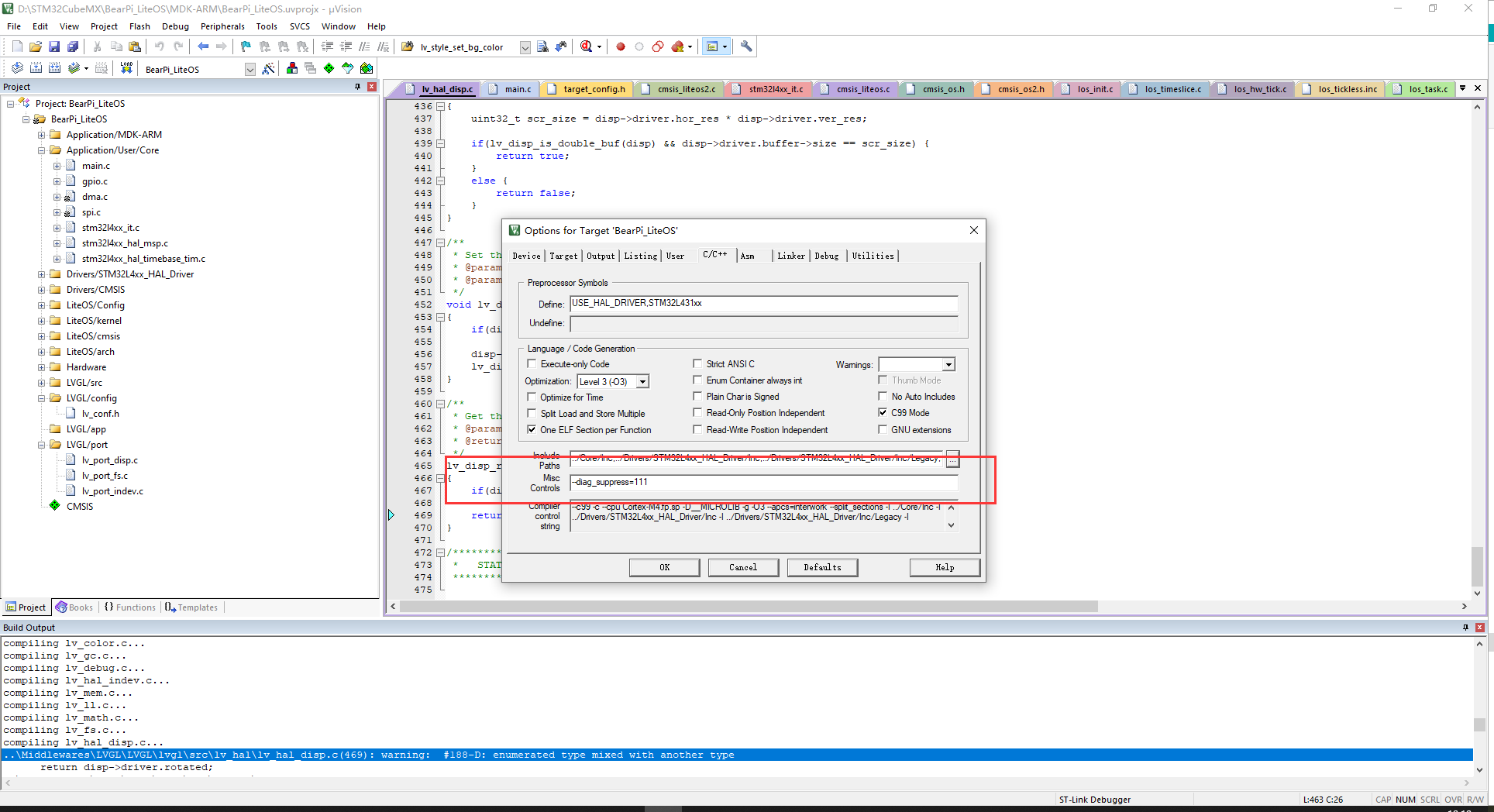The width and height of the screenshot is (1494, 812).
Task: Select lv_port_disp.c in project tree
Action: point(109,460)
